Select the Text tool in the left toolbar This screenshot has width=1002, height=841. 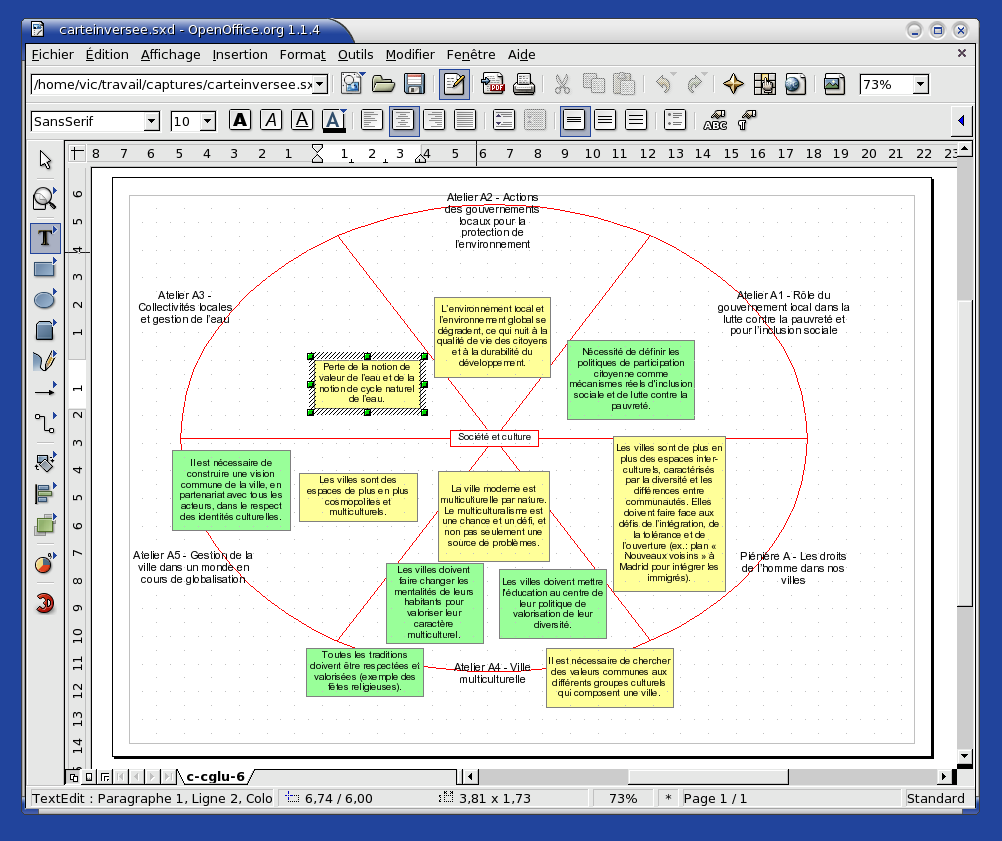click(x=44, y=238)
